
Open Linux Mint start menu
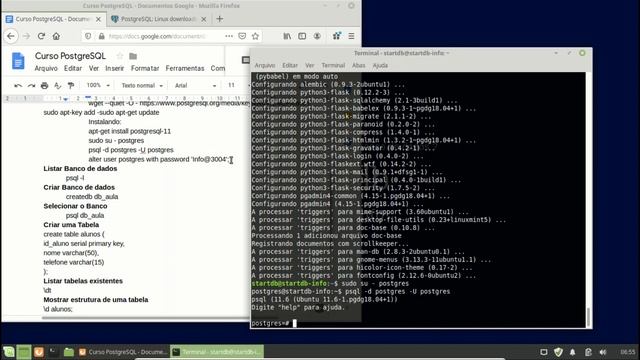click(x=9, y=352)
